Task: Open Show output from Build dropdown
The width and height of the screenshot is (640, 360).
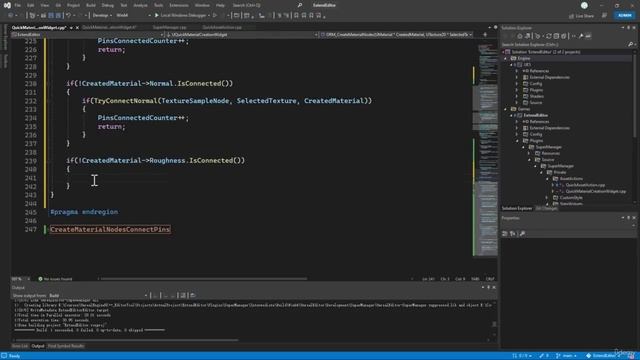Action: pos(98,296)
